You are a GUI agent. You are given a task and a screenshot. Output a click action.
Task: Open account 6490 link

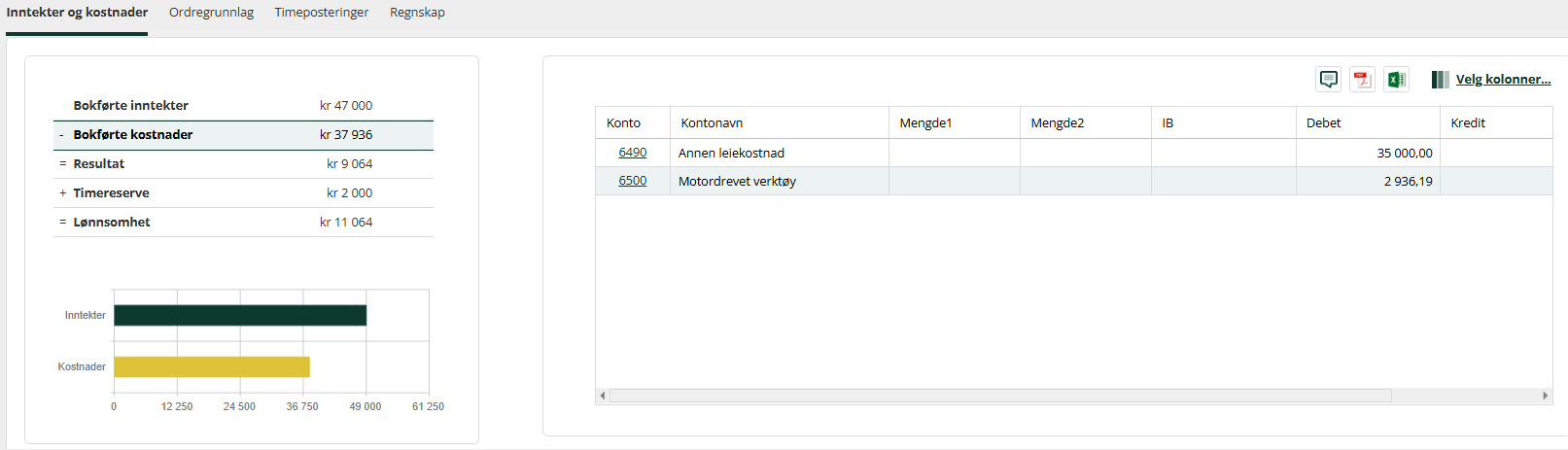coord(633,153)
